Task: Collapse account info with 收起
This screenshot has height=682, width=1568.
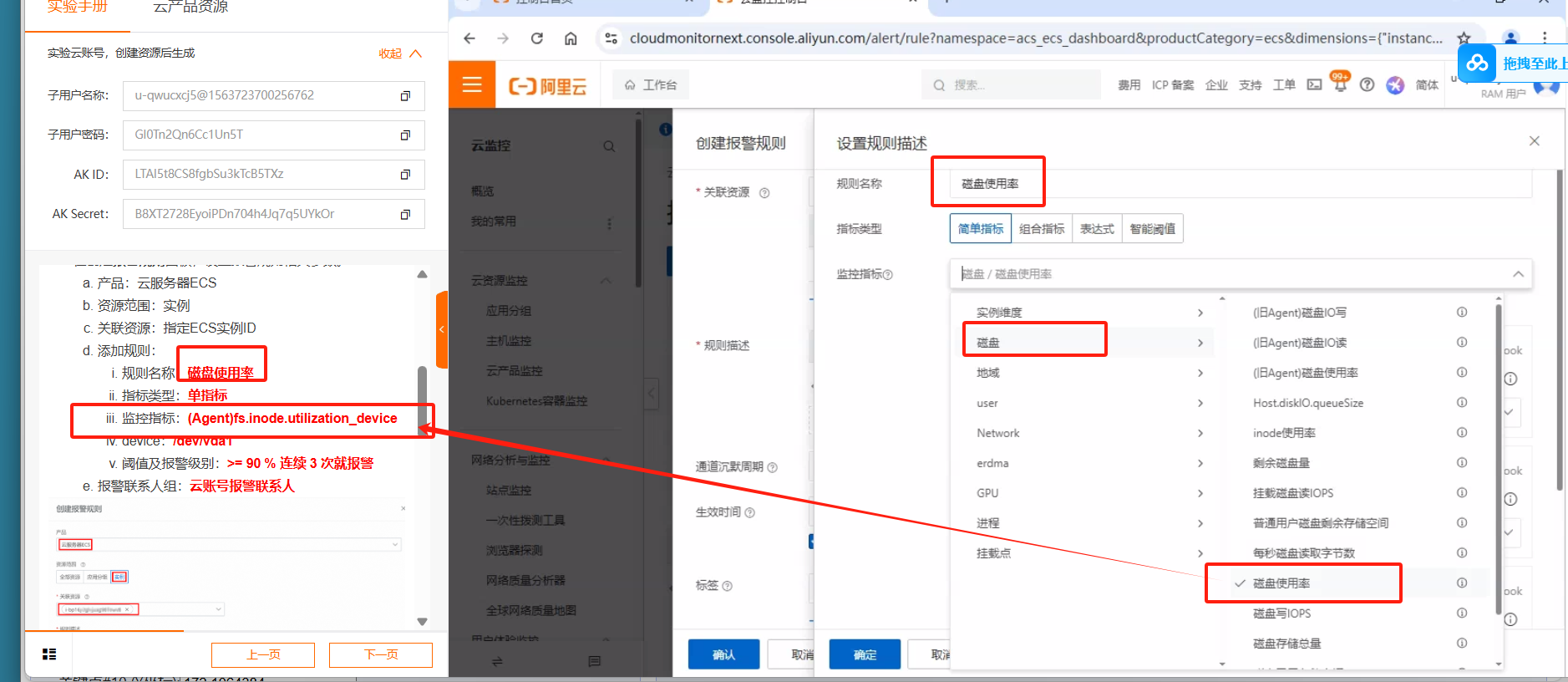Action: 400,53
